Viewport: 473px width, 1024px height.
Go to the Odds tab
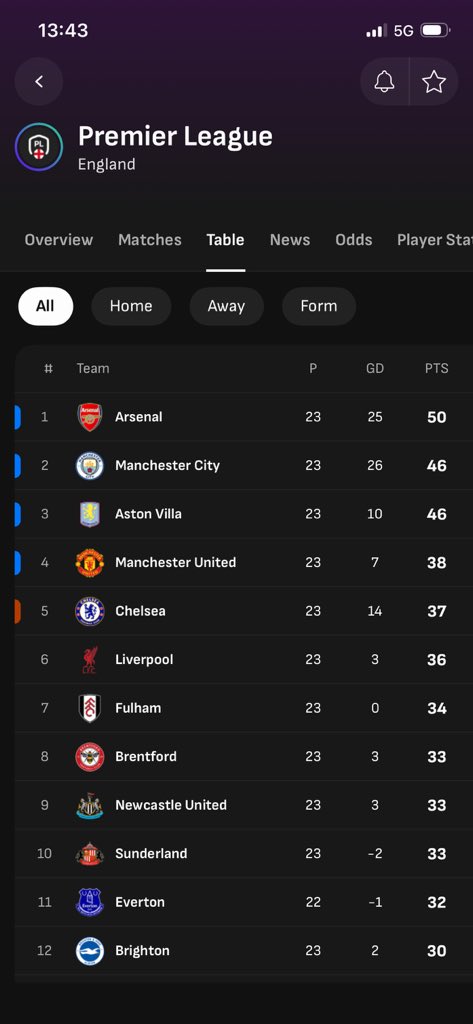(x=353, y=240)
